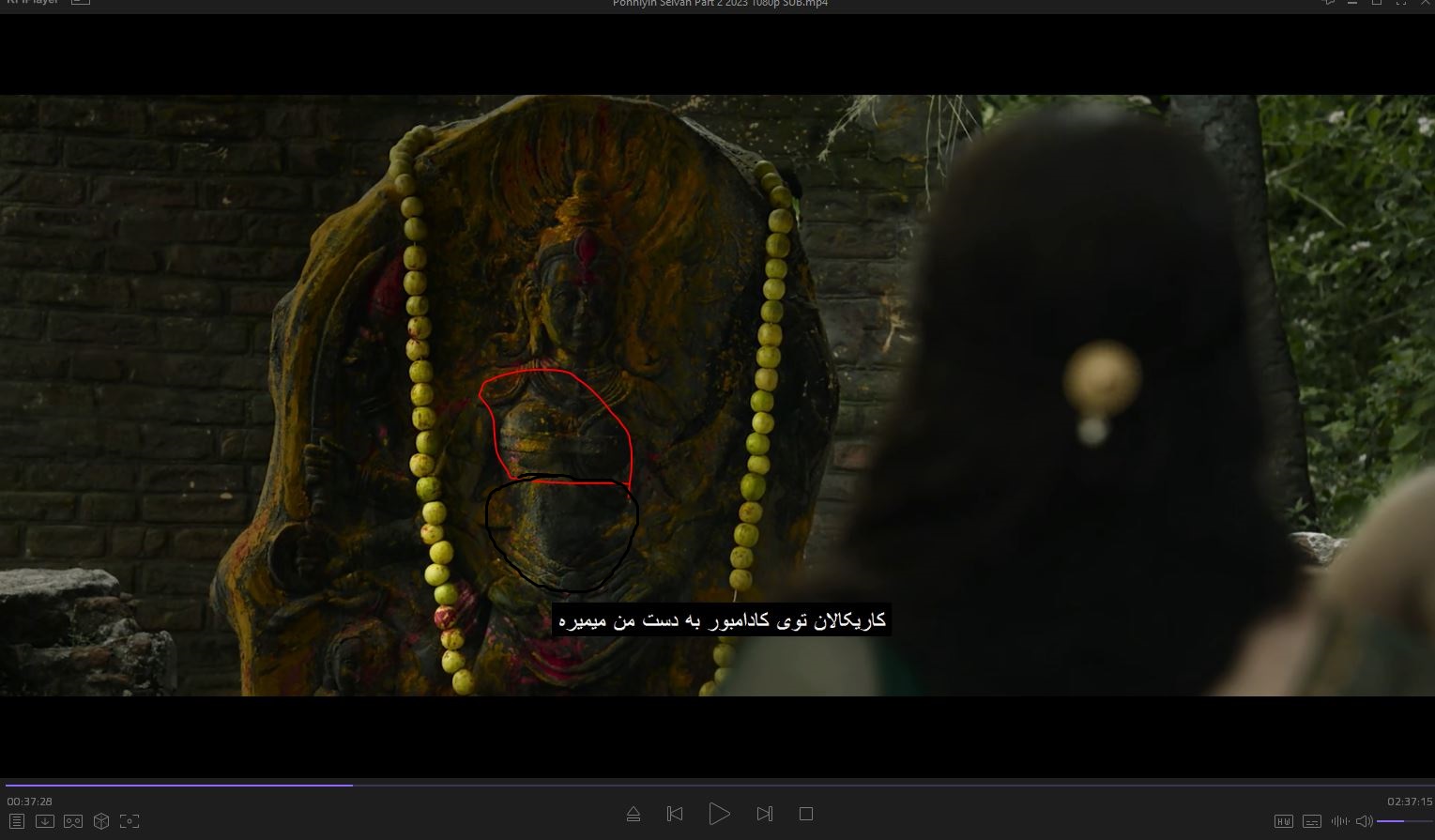Stop video playback
This screenshot has width=1435, height=840.
[x=805, y=814]
